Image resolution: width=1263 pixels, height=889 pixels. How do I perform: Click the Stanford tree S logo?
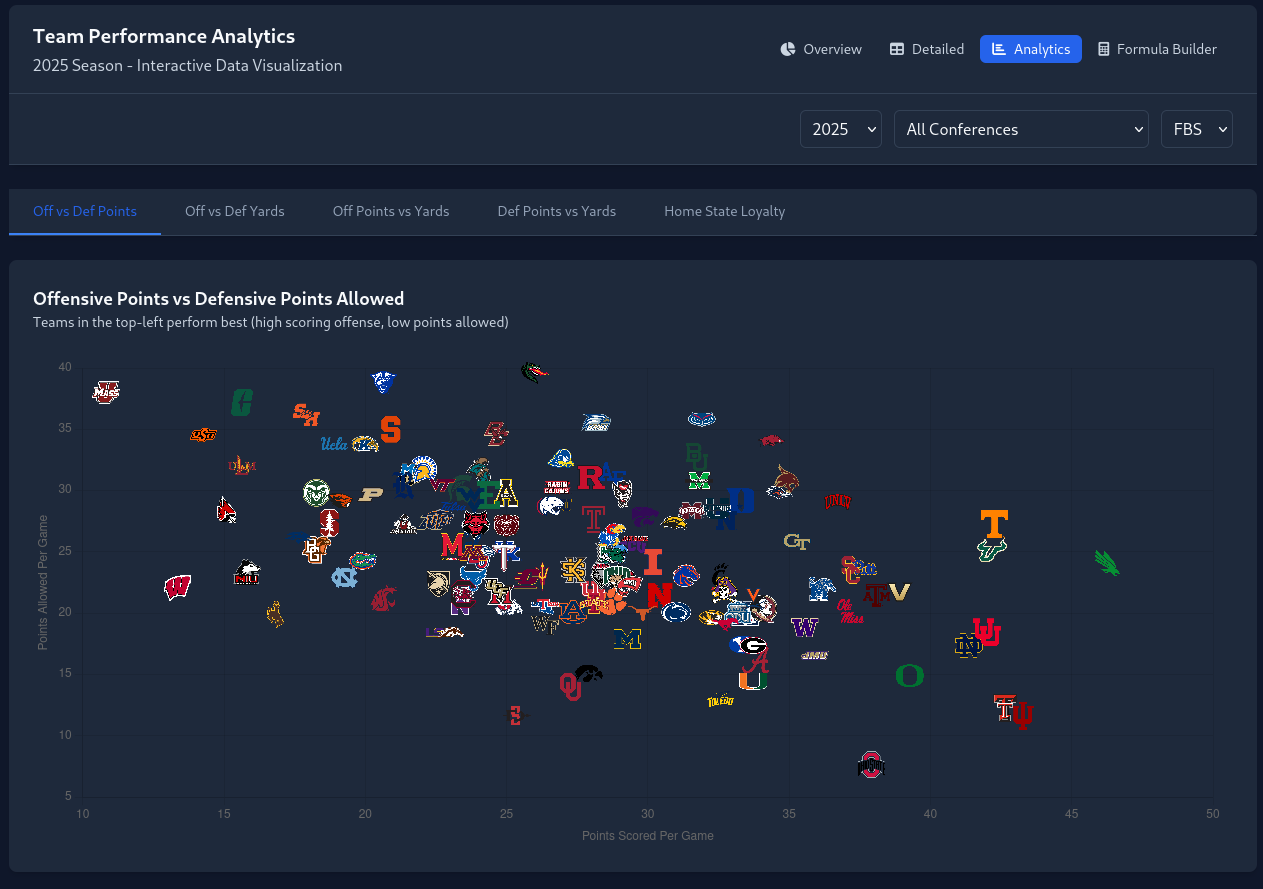329,522
